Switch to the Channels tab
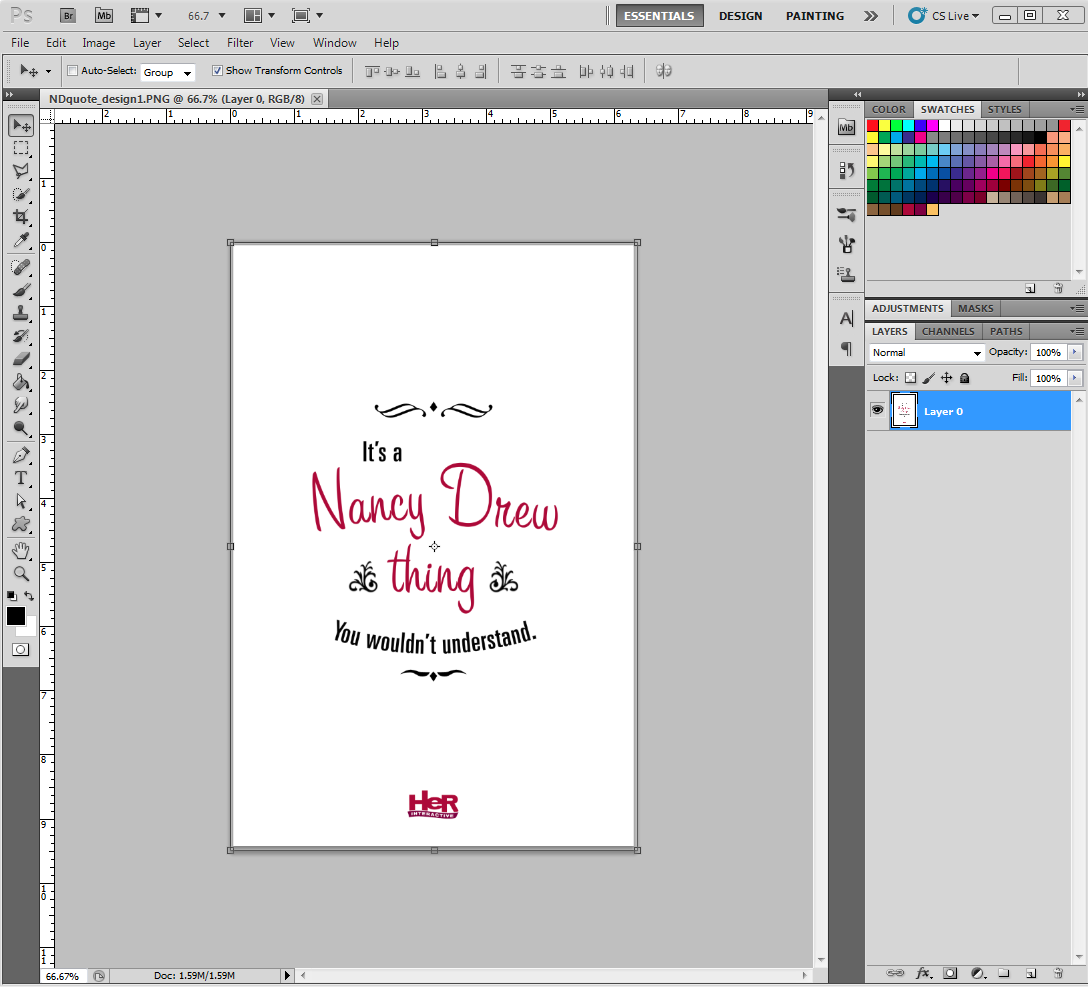Screen dimensions: 1088x987 (947, 331)
